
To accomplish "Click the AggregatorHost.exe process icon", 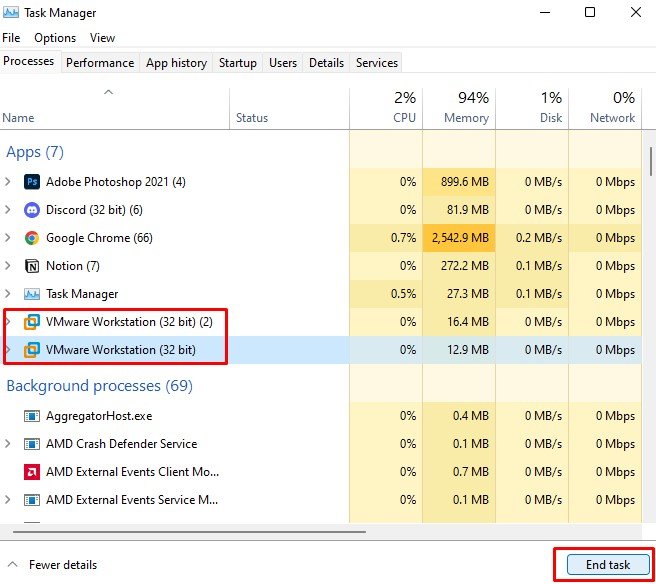I will pyautogui.click(x=31, y=416).
